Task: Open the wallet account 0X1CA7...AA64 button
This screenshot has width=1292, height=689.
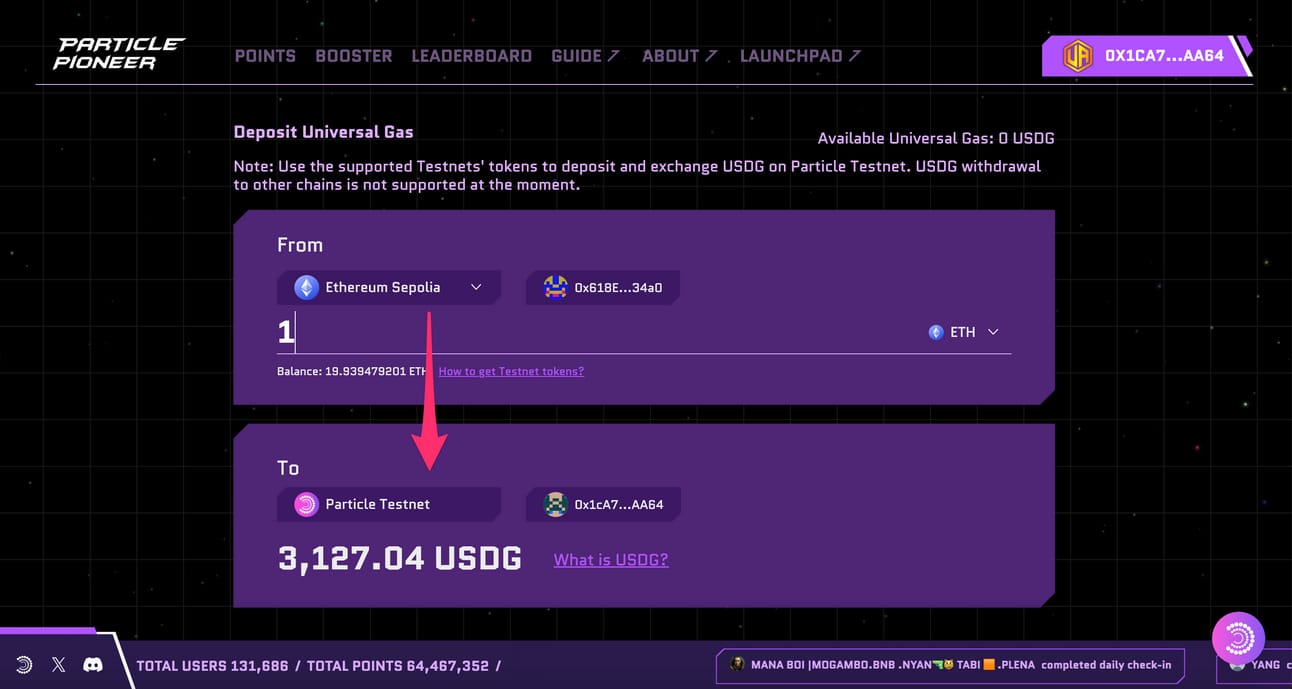Action: click(1146, 56)
